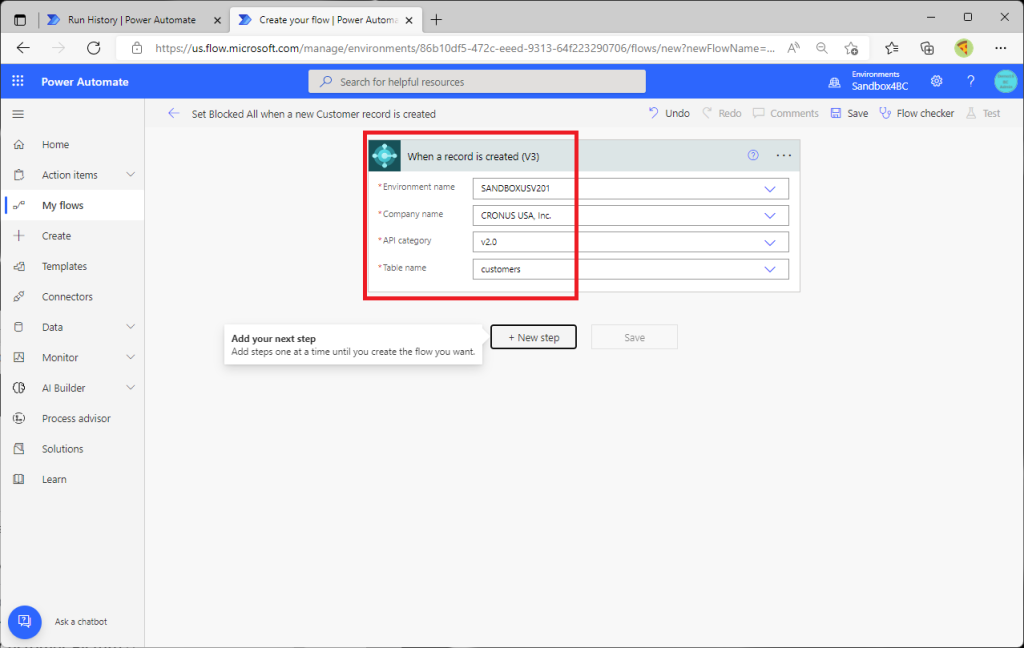The height and width of the screenshot is (648, 1024).
Task: Open Power Automate settings gear
Action: [936, 81]
